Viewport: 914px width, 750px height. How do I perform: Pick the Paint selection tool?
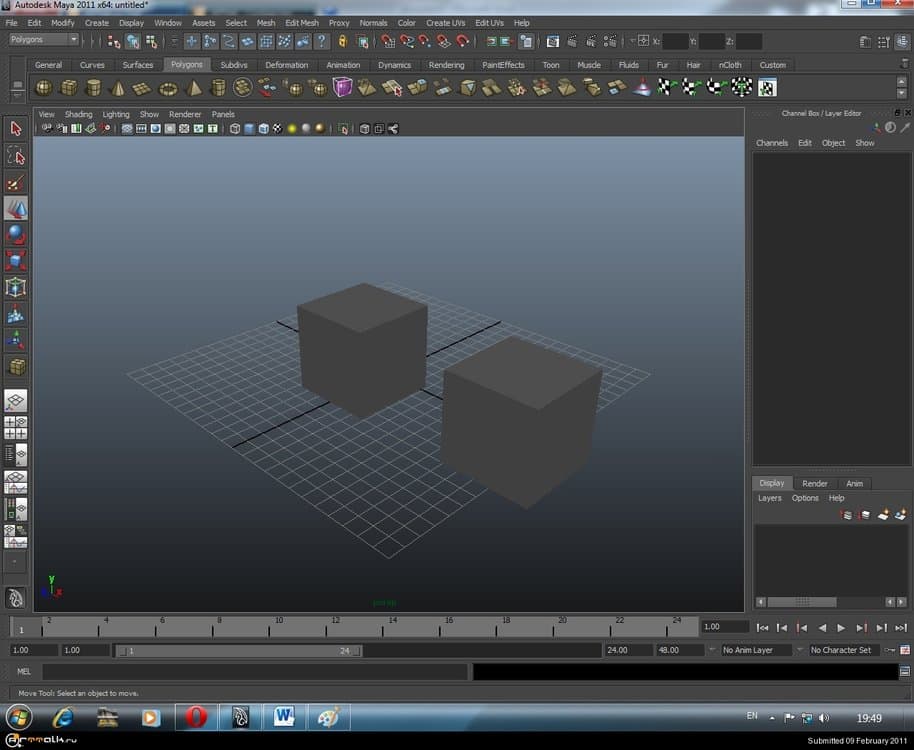click(16, 182)
